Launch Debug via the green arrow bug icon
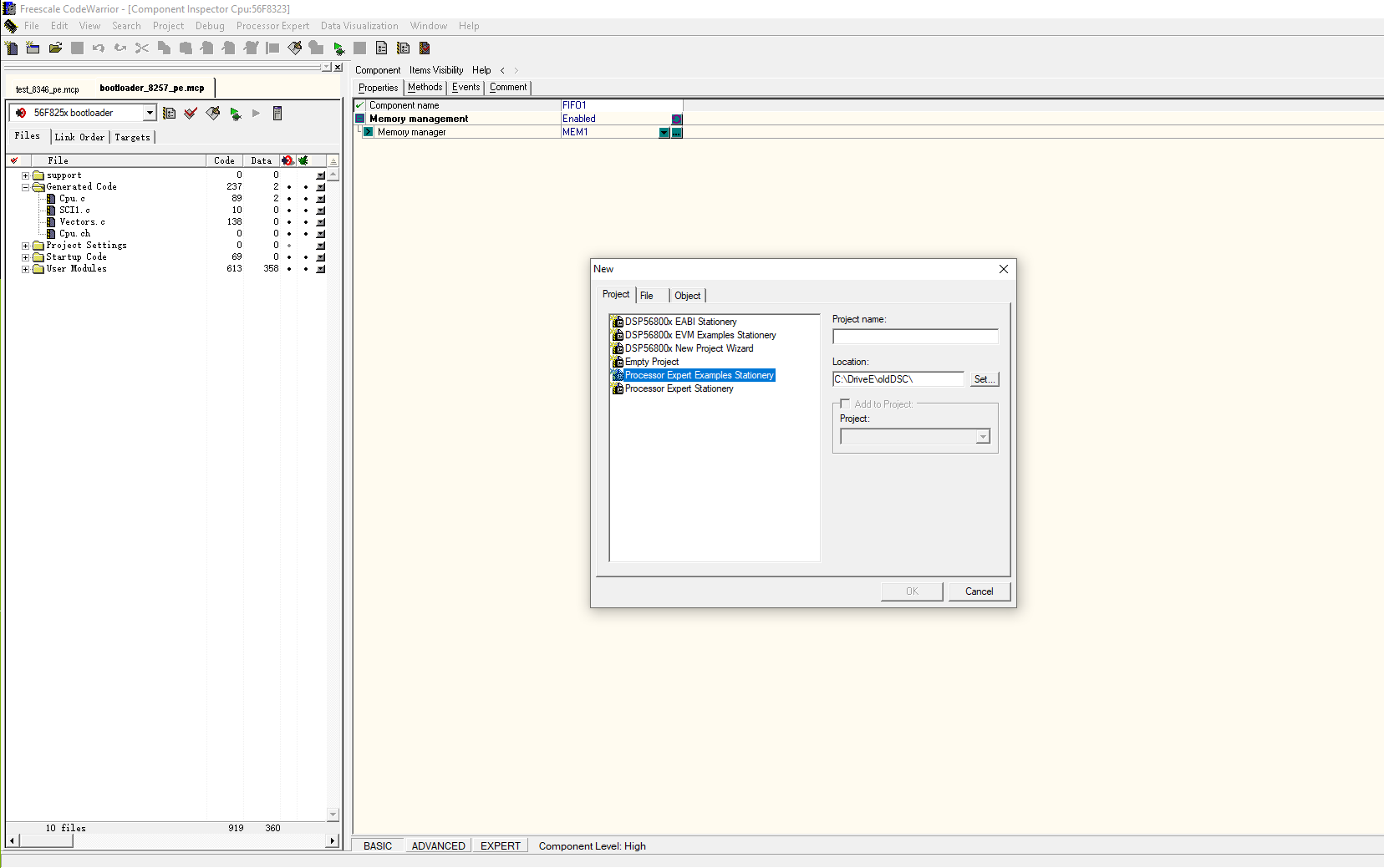This screenshot has height=868, width=1384. coord(235,113)
